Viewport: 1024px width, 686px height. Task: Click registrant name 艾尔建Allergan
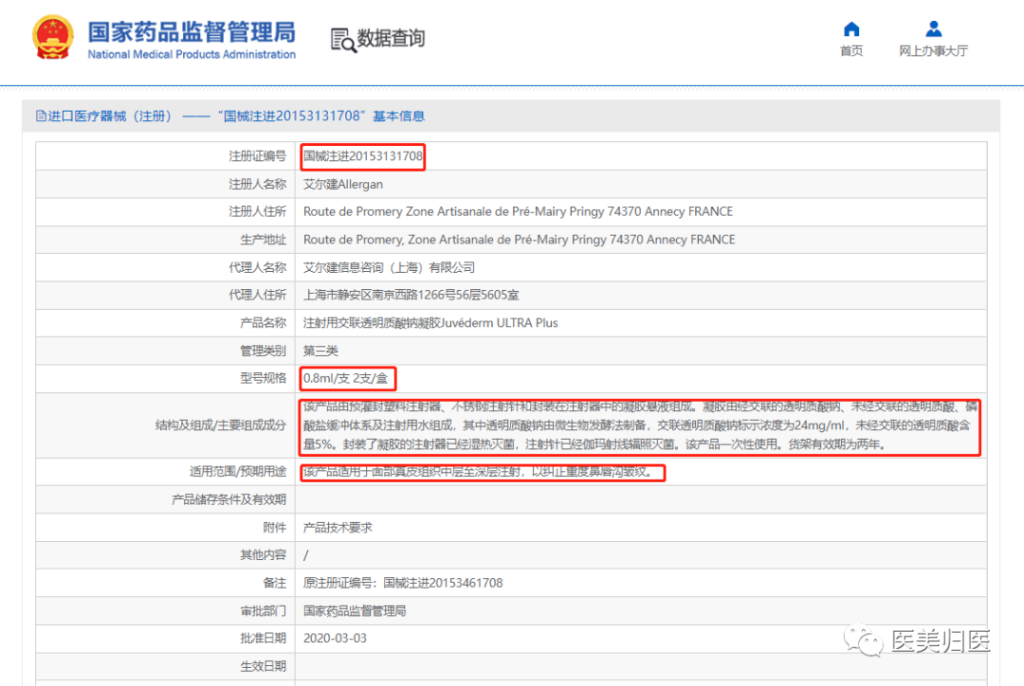(343, 184)
